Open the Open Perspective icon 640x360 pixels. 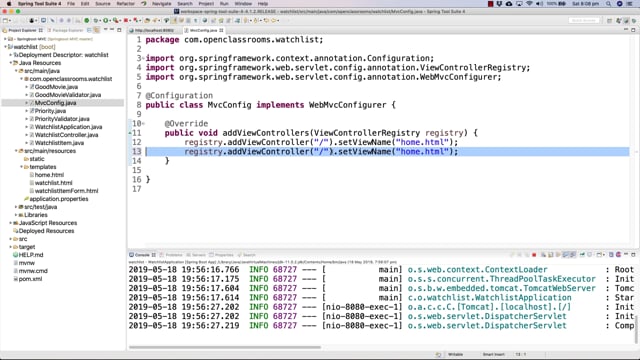(609, 20)
